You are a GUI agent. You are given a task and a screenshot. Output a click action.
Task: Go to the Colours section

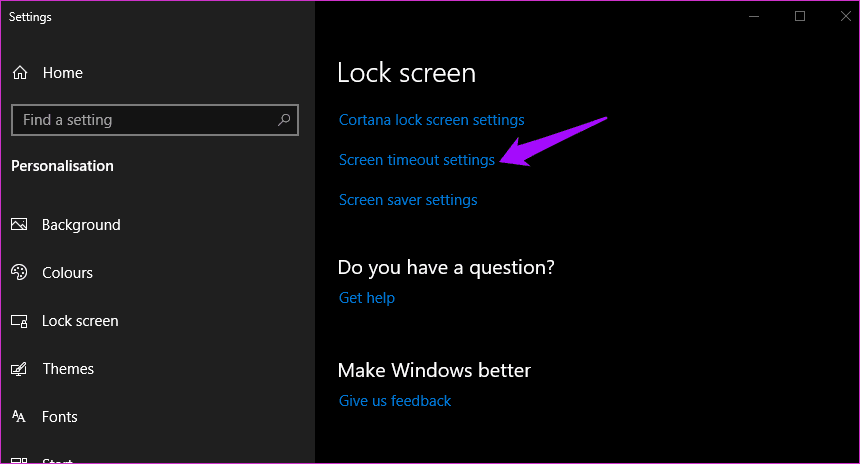coord(67,273)
